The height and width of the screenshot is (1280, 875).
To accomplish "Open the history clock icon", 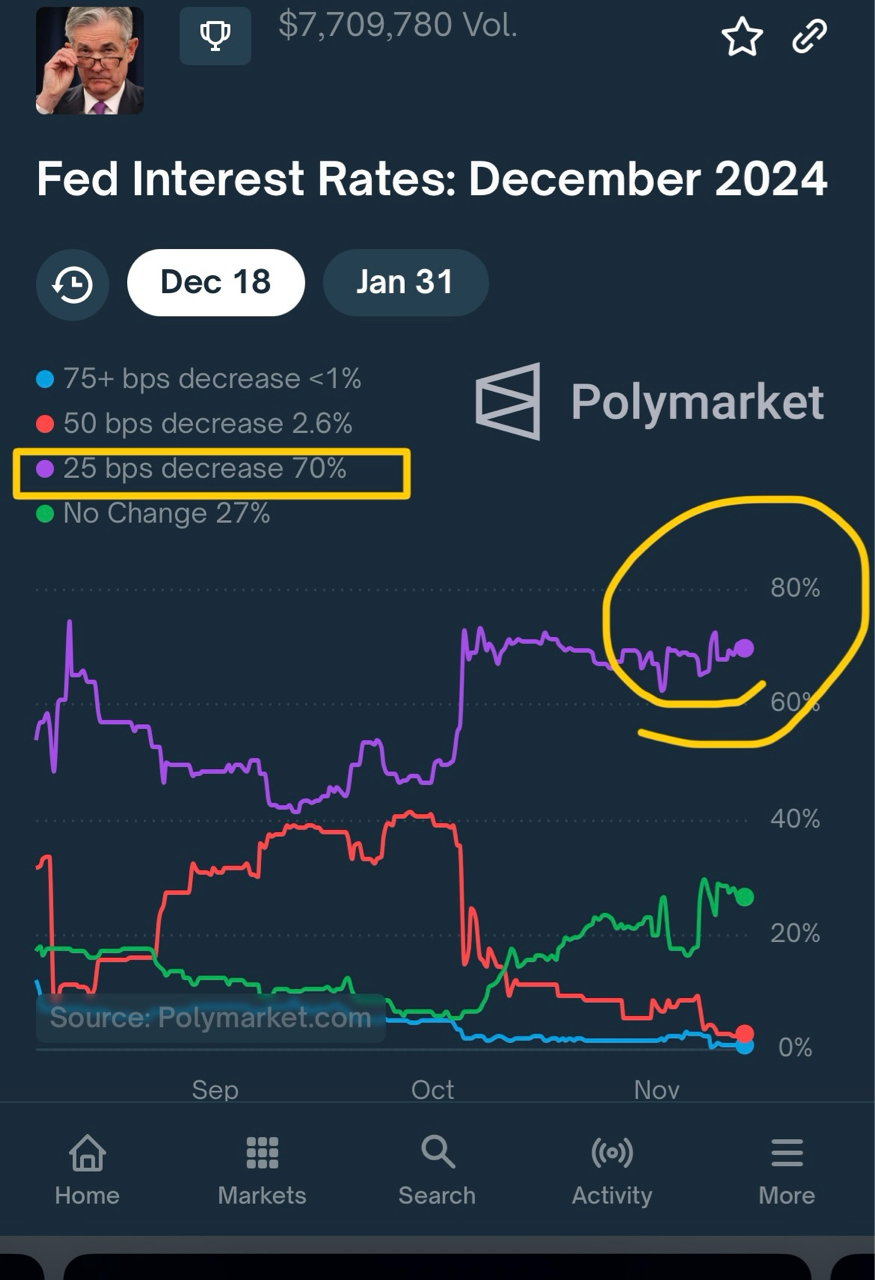I will click(x=72, y=283).
